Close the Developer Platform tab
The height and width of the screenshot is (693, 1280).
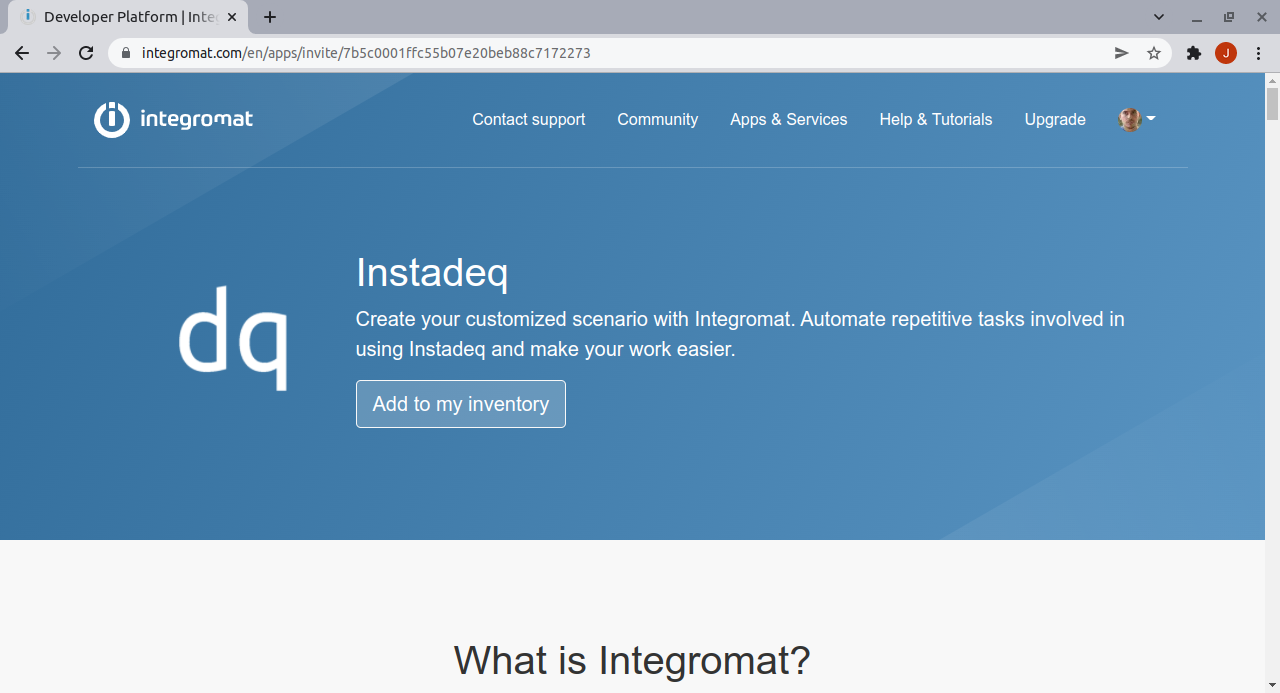click(232, 17)
